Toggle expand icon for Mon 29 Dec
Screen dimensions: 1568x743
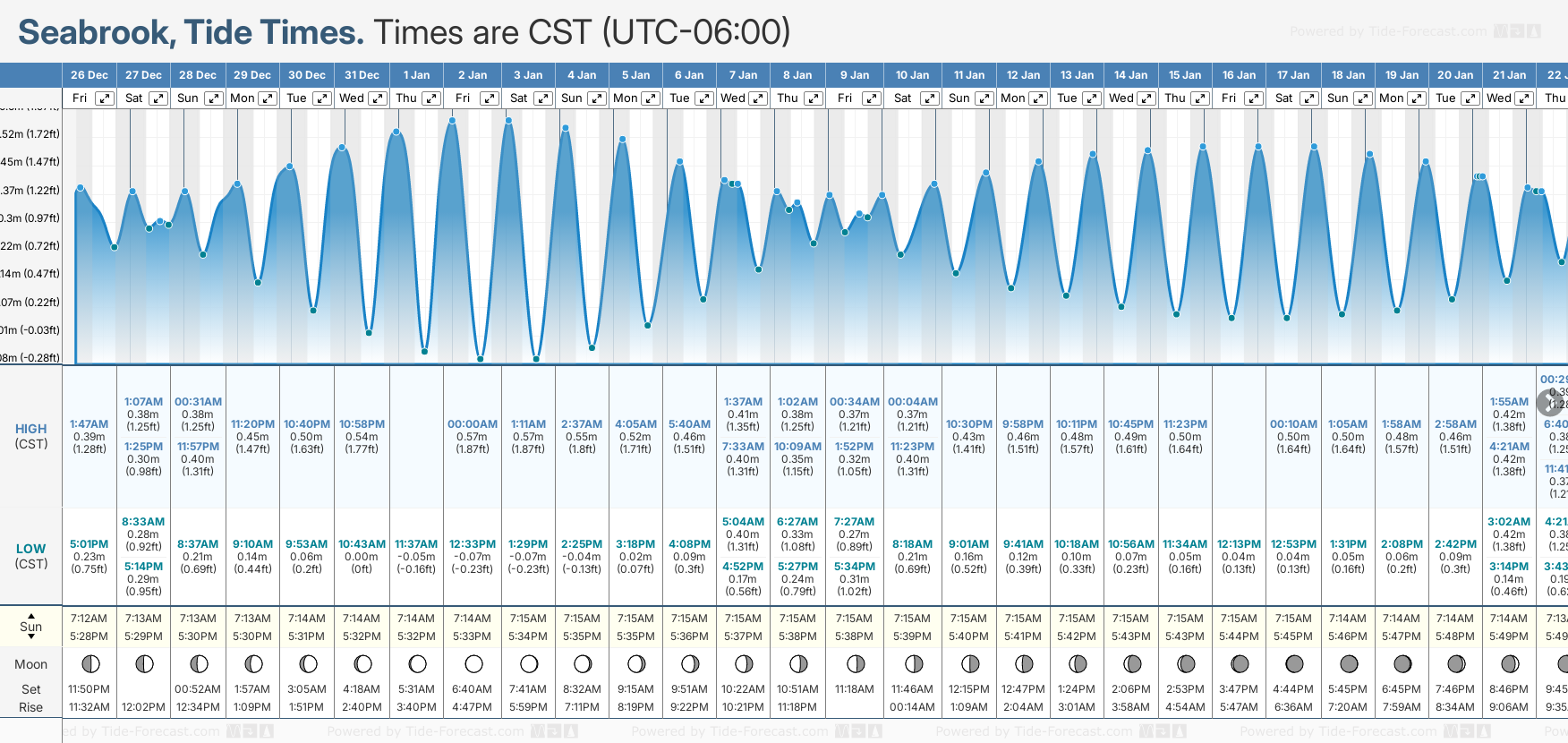[x=268, y=98]
